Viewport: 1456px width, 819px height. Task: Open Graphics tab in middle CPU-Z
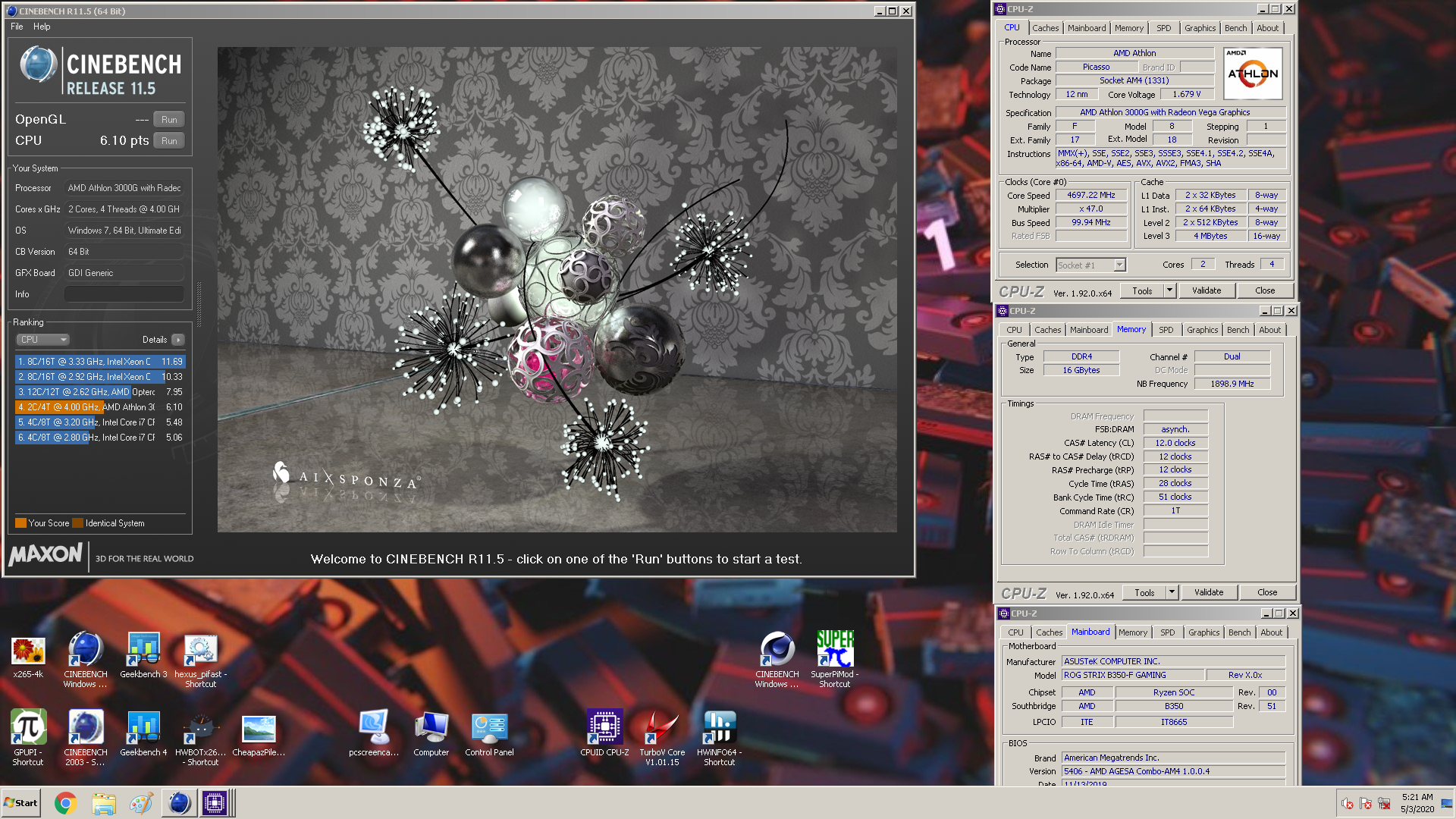[x=1202, y=330]
